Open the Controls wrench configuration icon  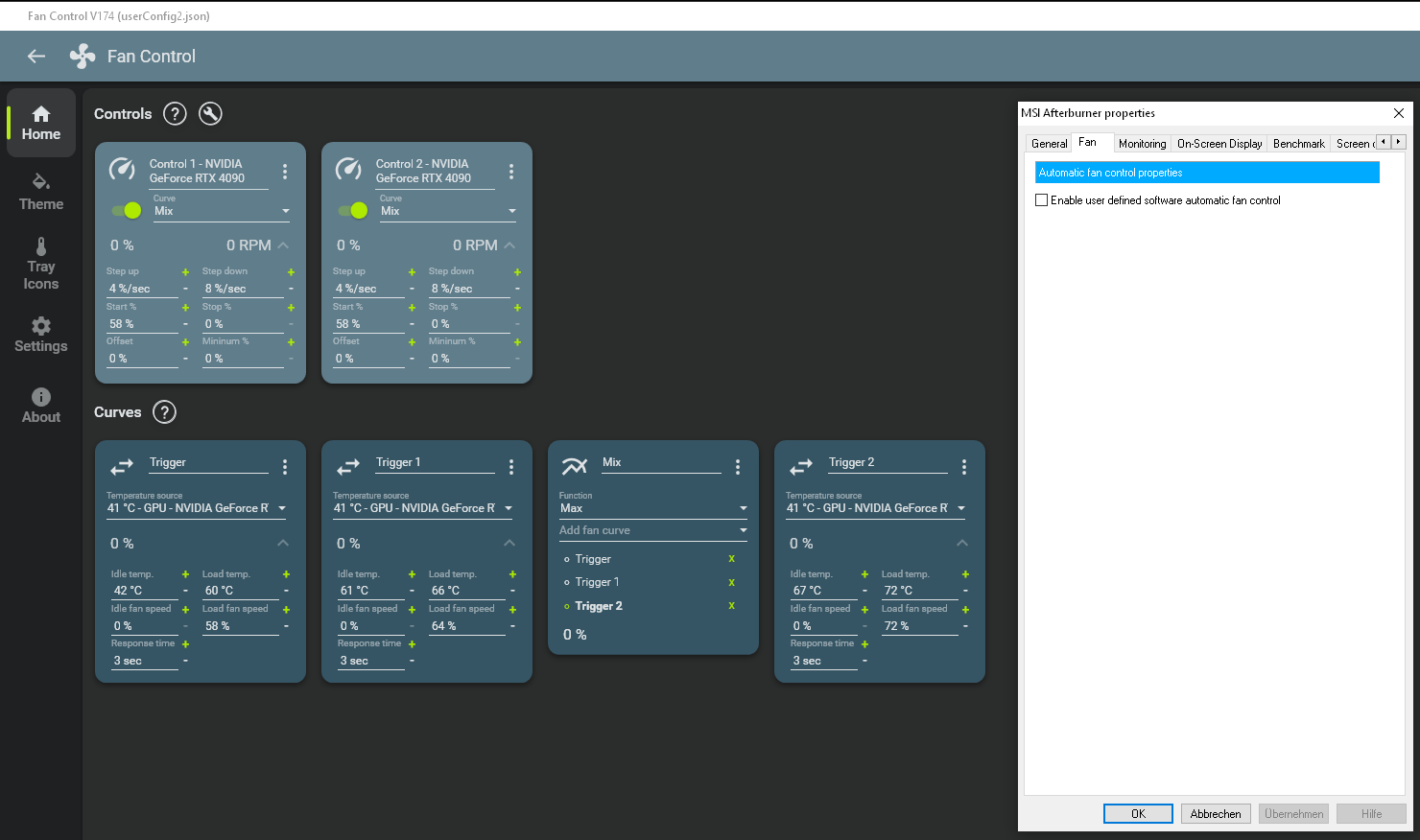point(210,114)
